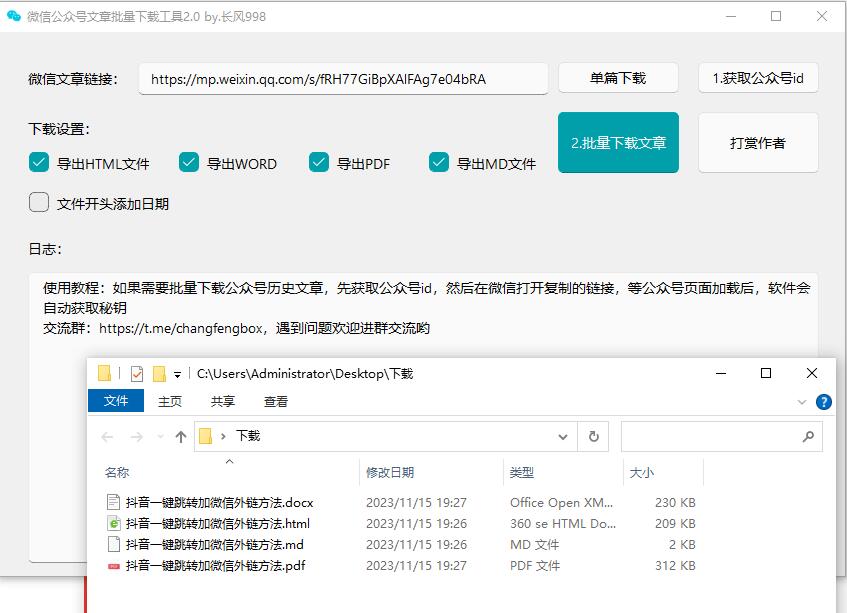Click the properties checkmark icon in the title bar

[x=137, y=374]
